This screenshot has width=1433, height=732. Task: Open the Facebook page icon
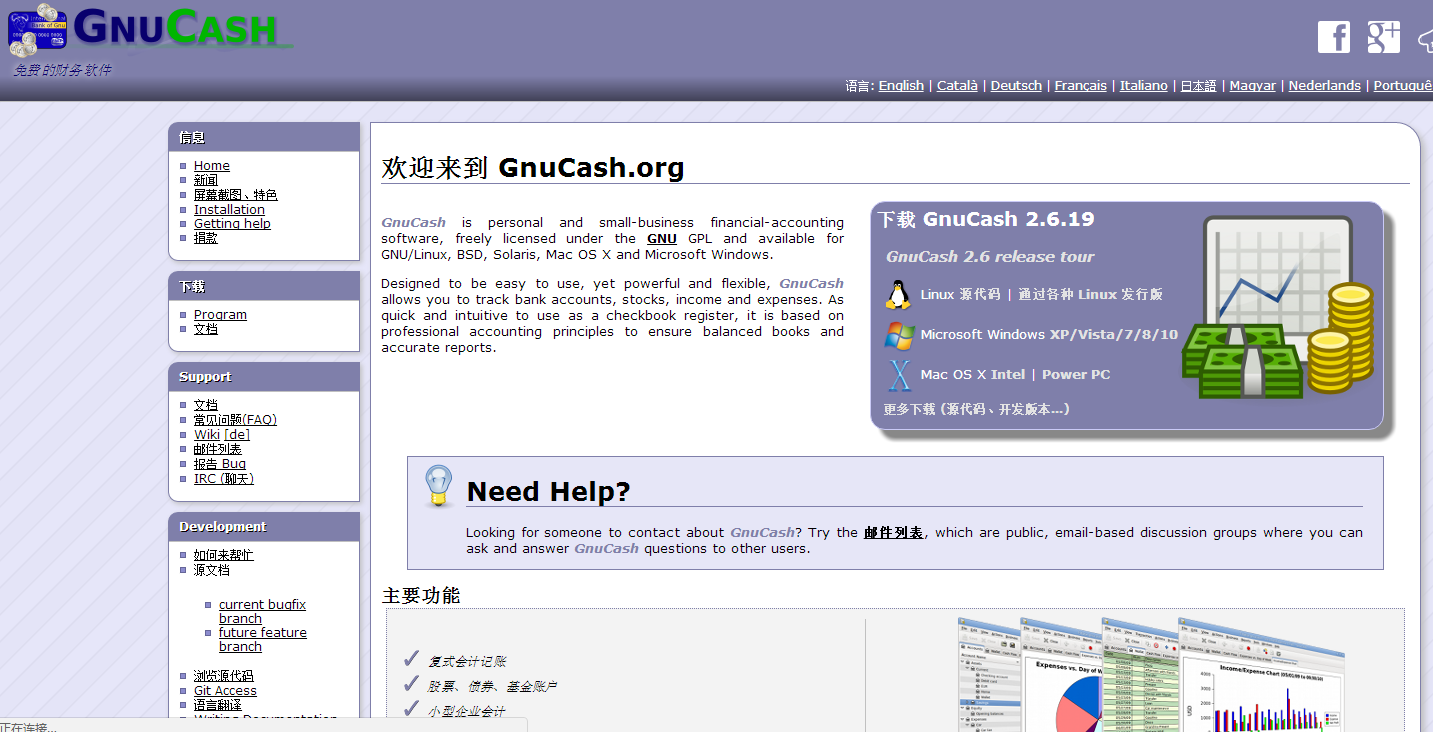(x=1334, y=37)
